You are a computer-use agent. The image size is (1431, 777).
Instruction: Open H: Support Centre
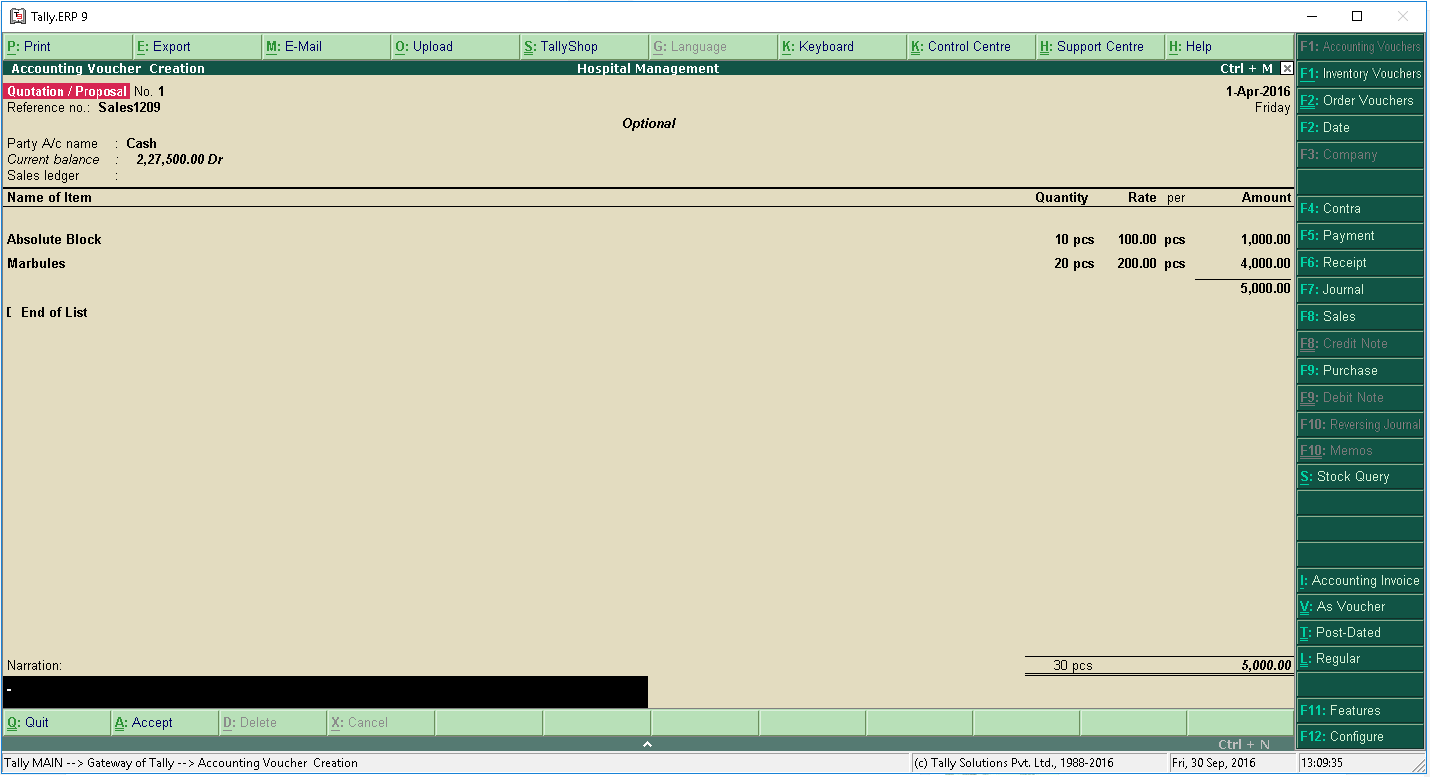pos(1100,47)
